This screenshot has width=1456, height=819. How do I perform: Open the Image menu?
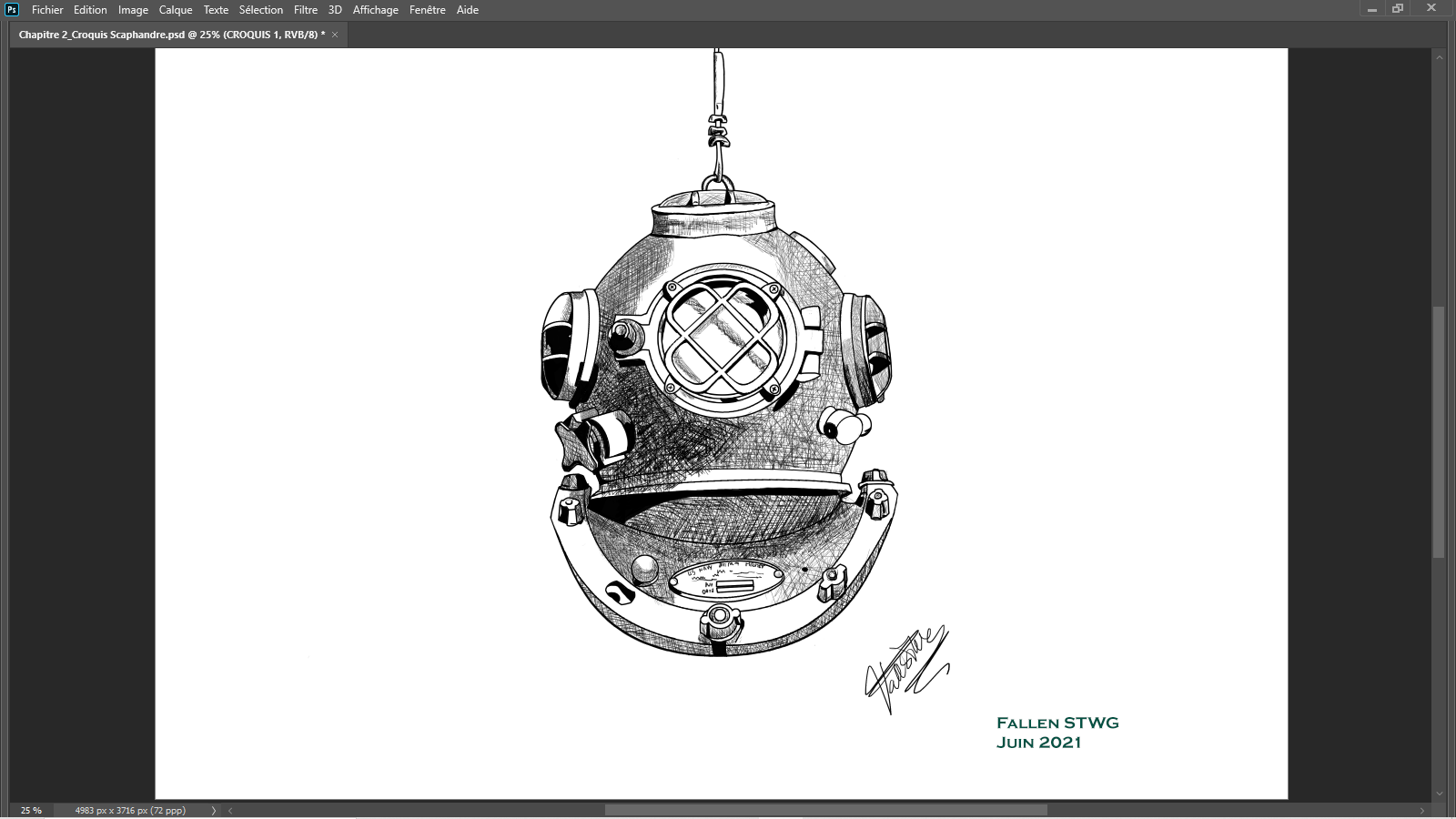[133, 10]
